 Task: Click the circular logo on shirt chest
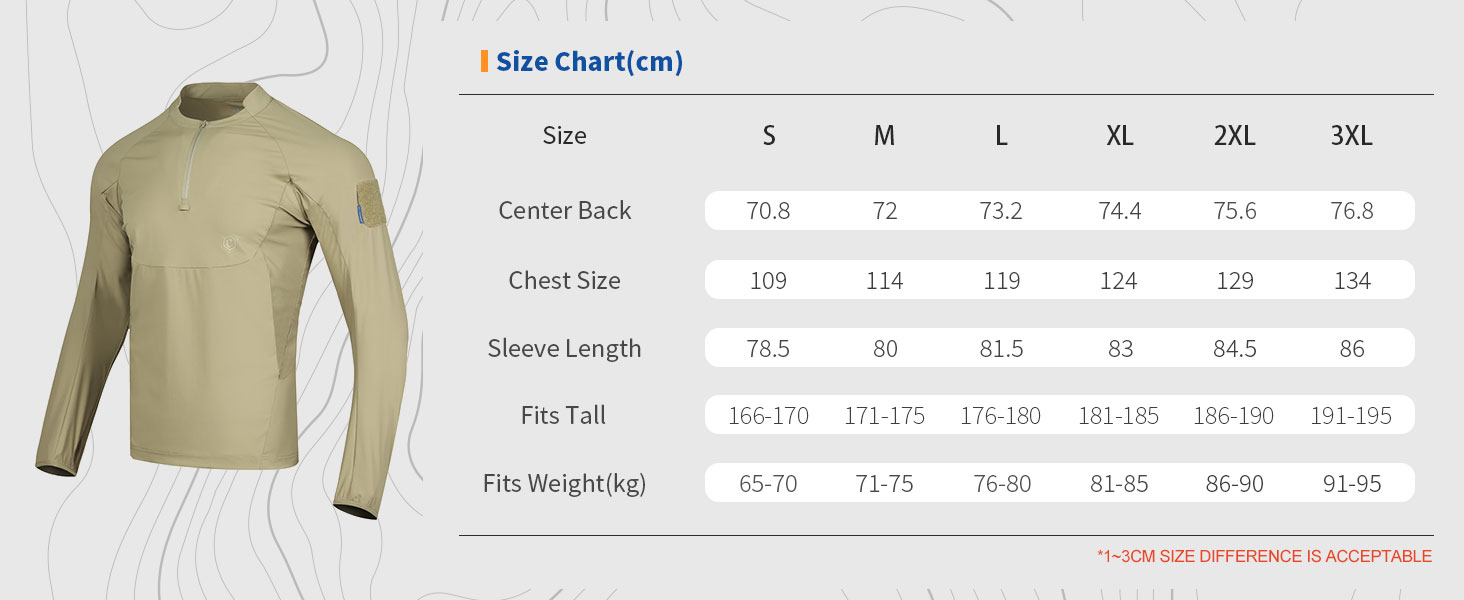click(231, 241)
